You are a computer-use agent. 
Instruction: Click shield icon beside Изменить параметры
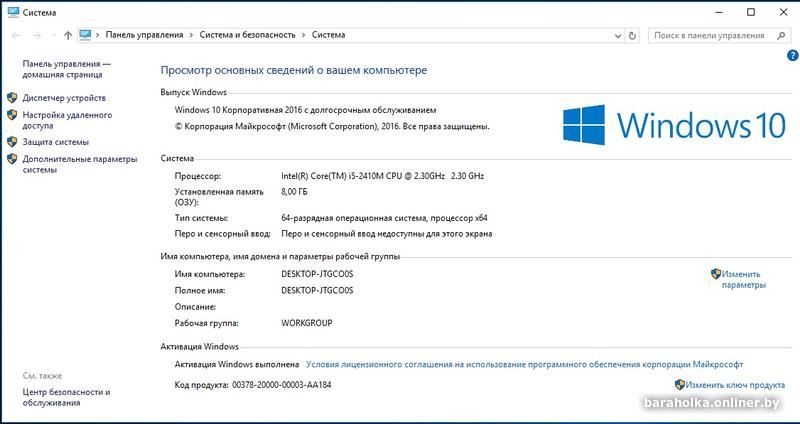pyautogui.click(x=716, y=274)
